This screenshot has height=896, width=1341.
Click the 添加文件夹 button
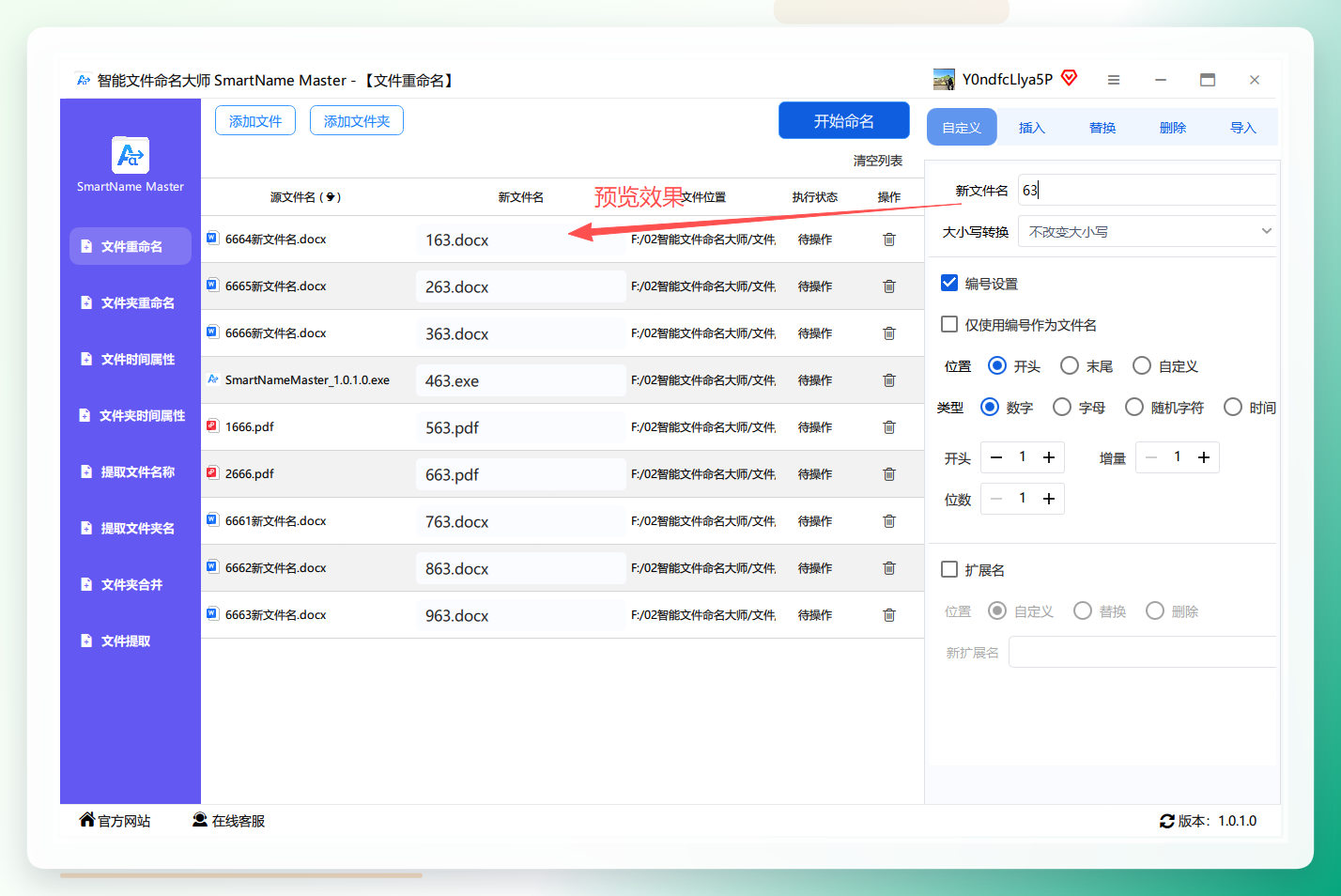[x=357, y=121]
